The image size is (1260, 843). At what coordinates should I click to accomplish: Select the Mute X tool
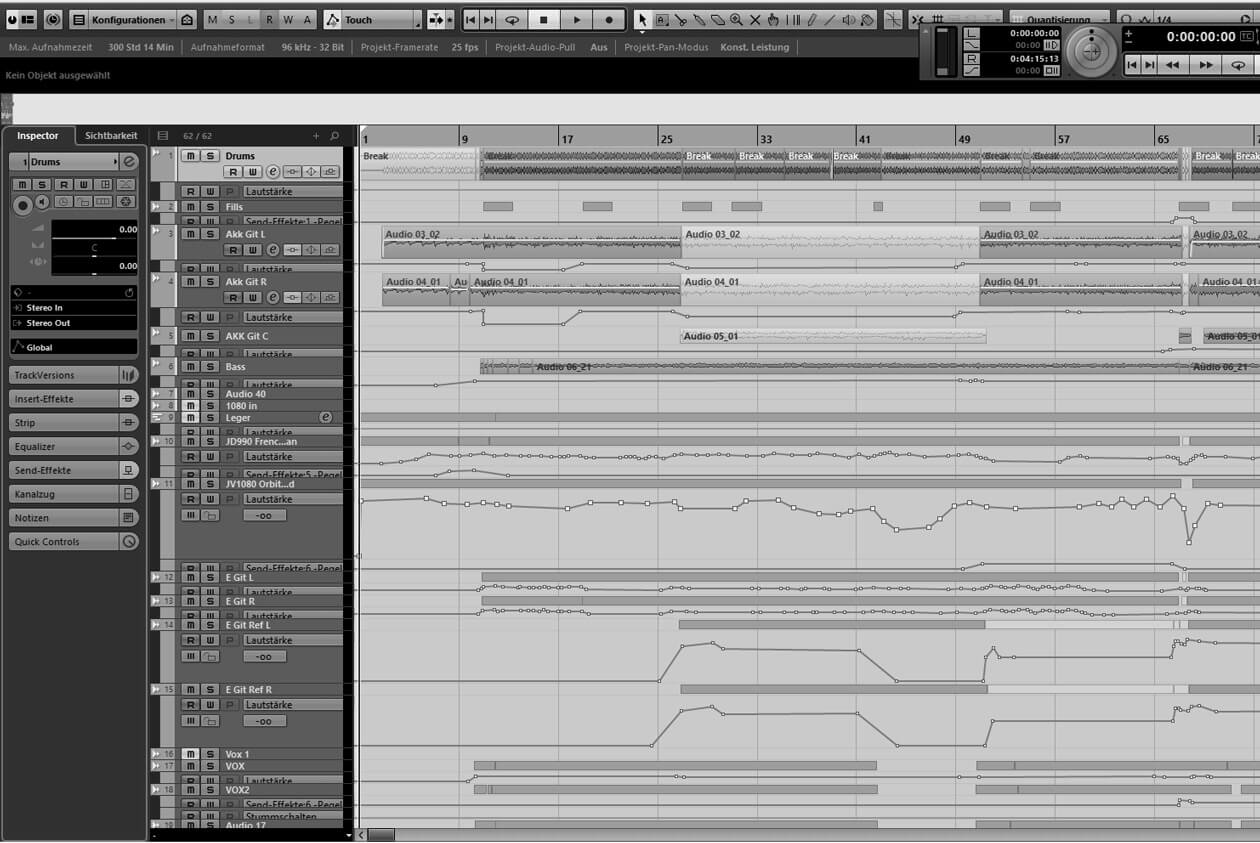click(x=755, y=20)
